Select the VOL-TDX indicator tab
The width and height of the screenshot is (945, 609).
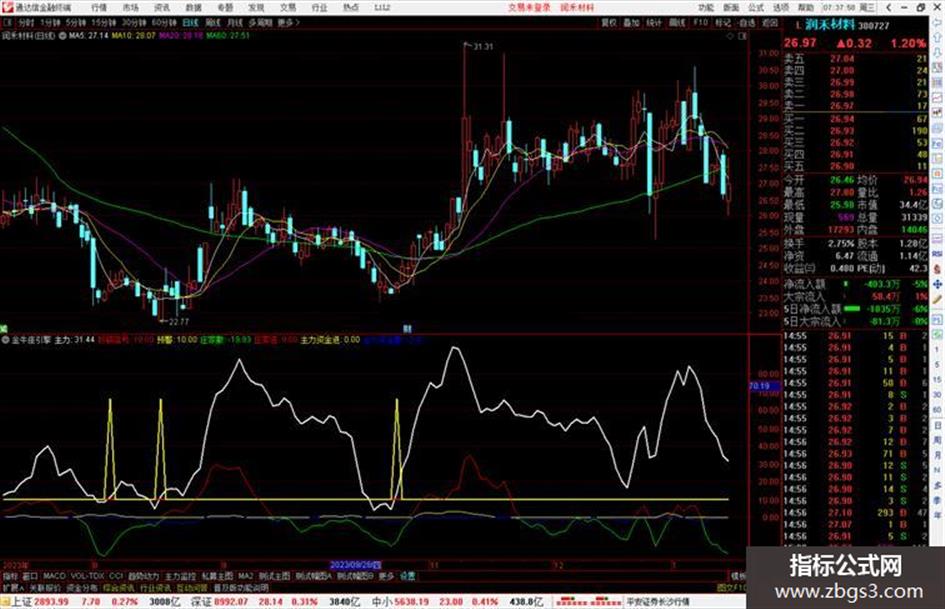click(88, 576)
